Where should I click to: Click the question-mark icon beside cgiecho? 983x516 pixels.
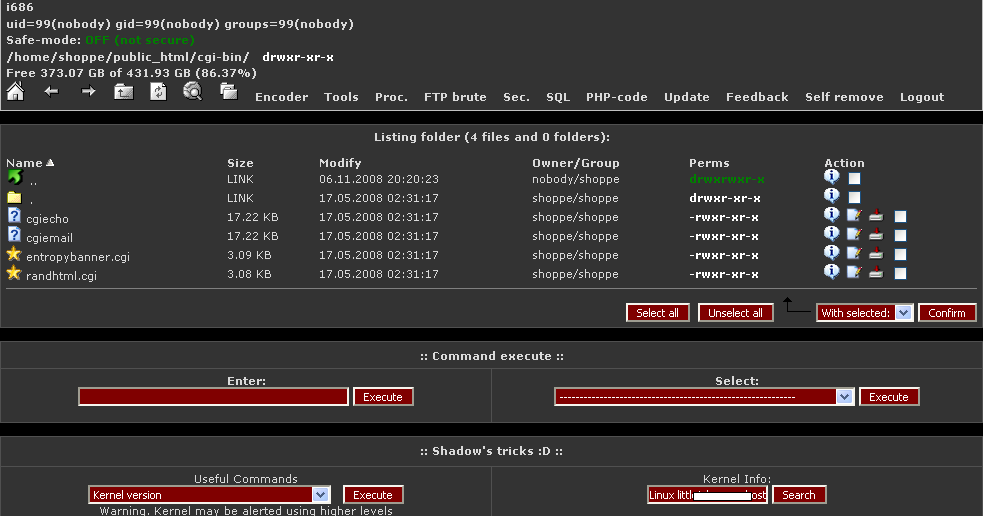[x=14, y=216]
